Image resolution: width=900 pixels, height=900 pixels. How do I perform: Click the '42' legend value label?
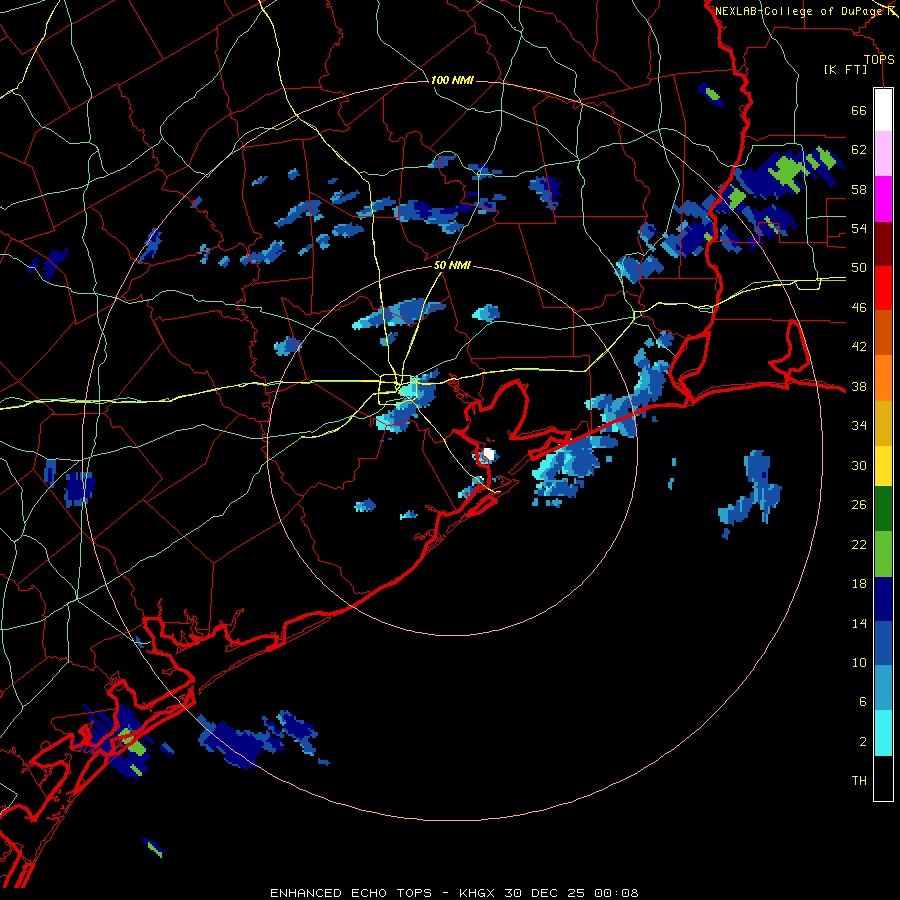(x=859, y=347)
